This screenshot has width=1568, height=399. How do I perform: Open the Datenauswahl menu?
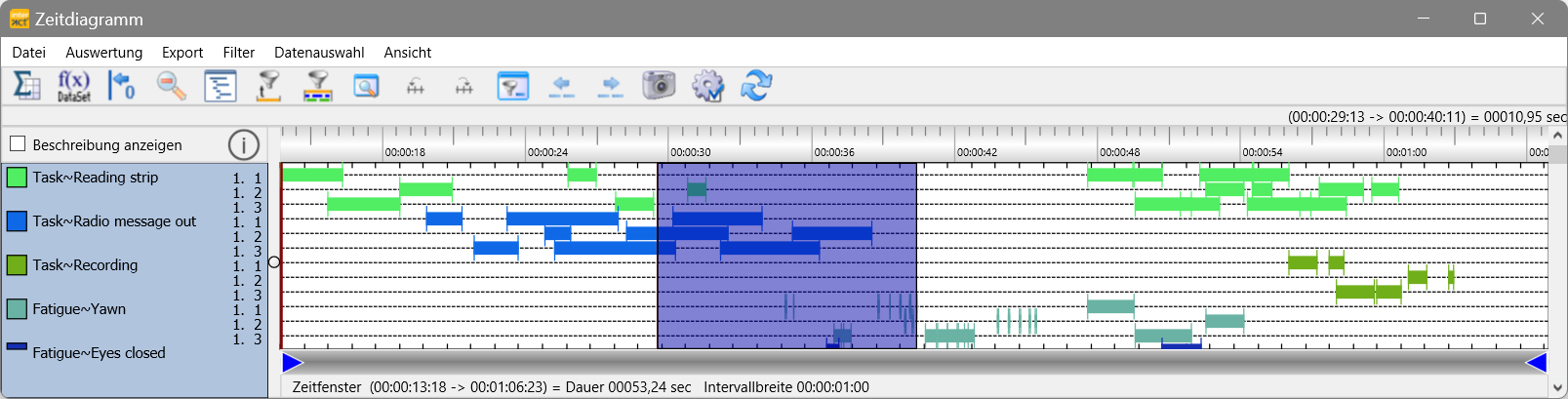[x=319, y=53]
